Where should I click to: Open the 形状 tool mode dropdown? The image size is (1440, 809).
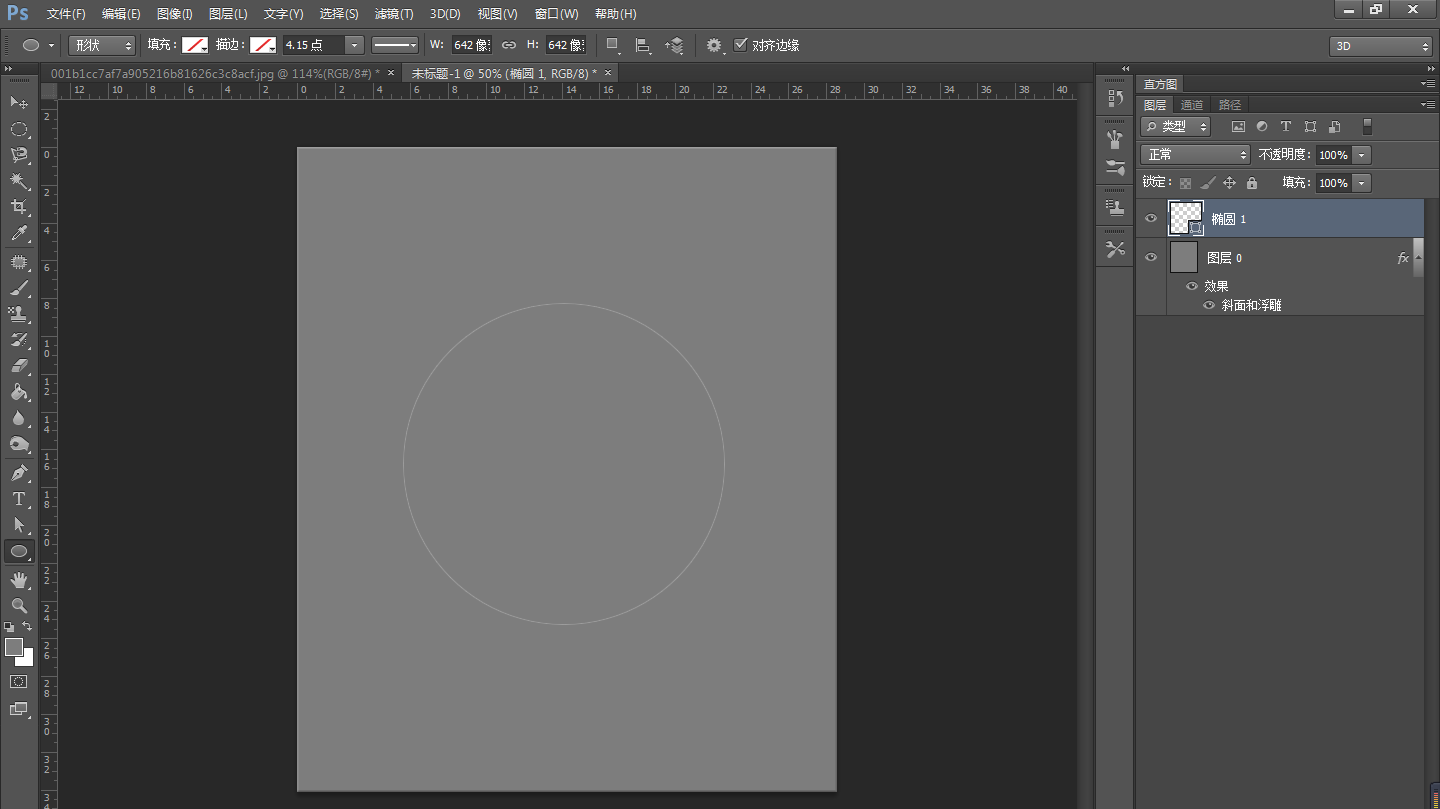tap(101, 45)
